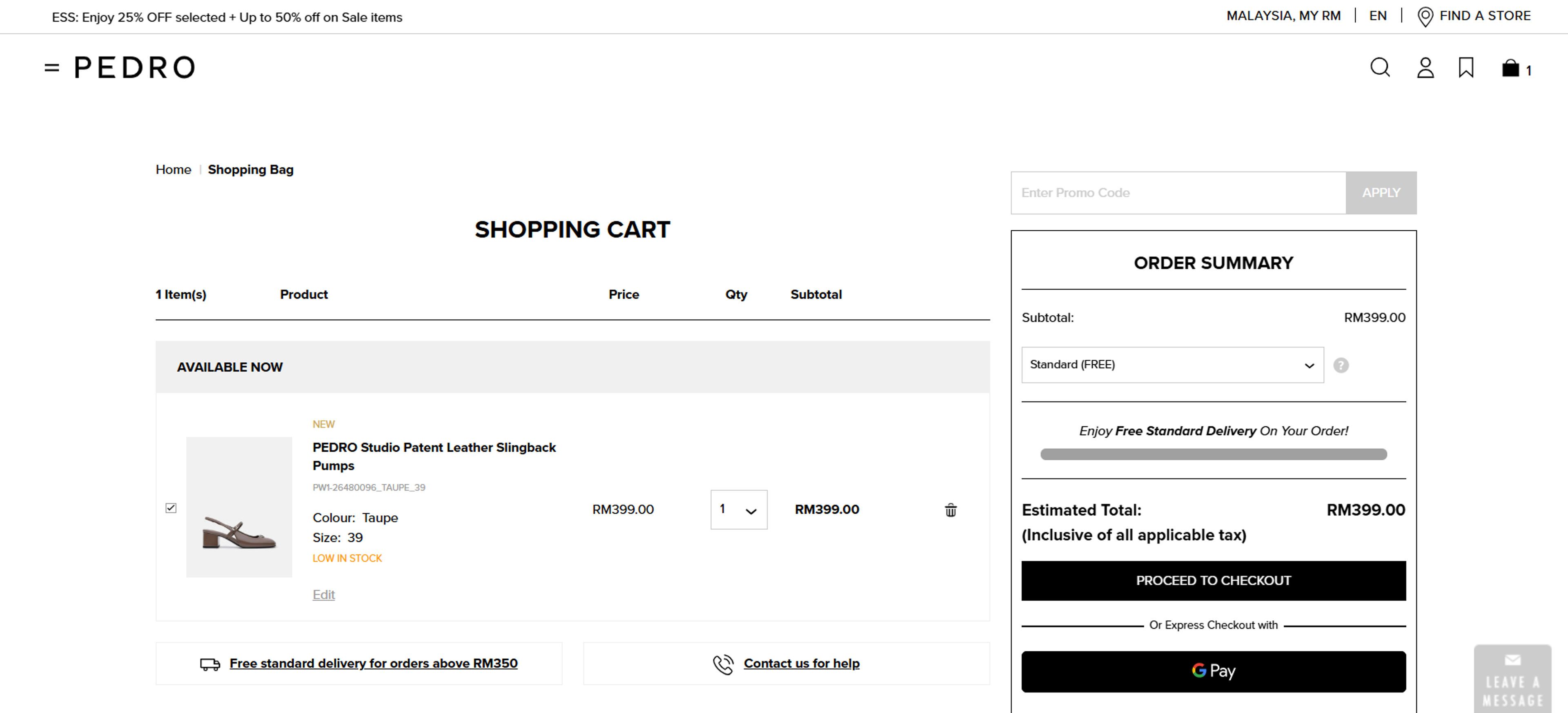Click the Low in Stock label
The width and height of the screenshot is (1568, 713).
click(x=347, y=558)
